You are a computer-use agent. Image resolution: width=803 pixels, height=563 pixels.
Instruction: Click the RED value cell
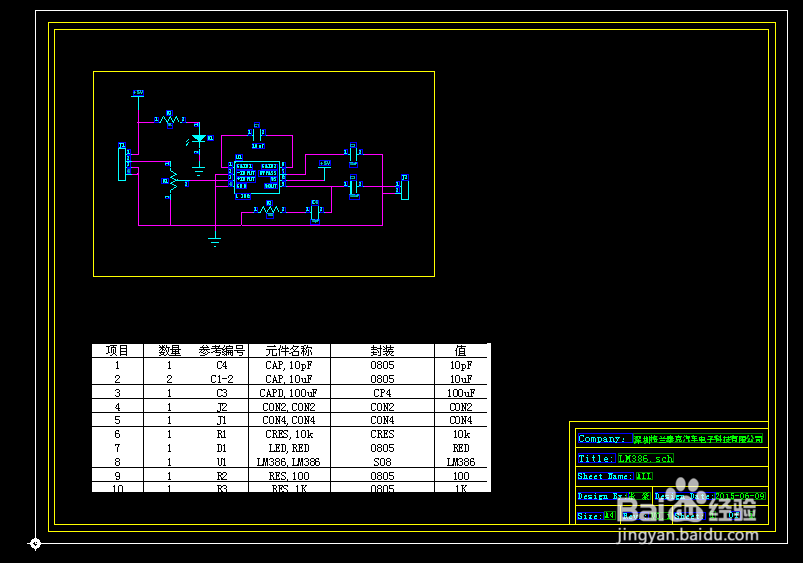461,448
